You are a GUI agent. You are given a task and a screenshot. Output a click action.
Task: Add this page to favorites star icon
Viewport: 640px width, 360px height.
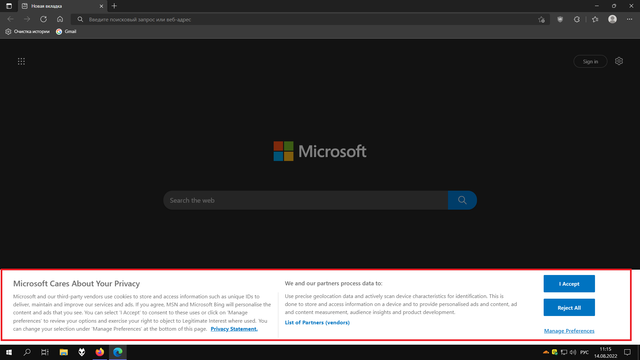(x=541, y=20)
